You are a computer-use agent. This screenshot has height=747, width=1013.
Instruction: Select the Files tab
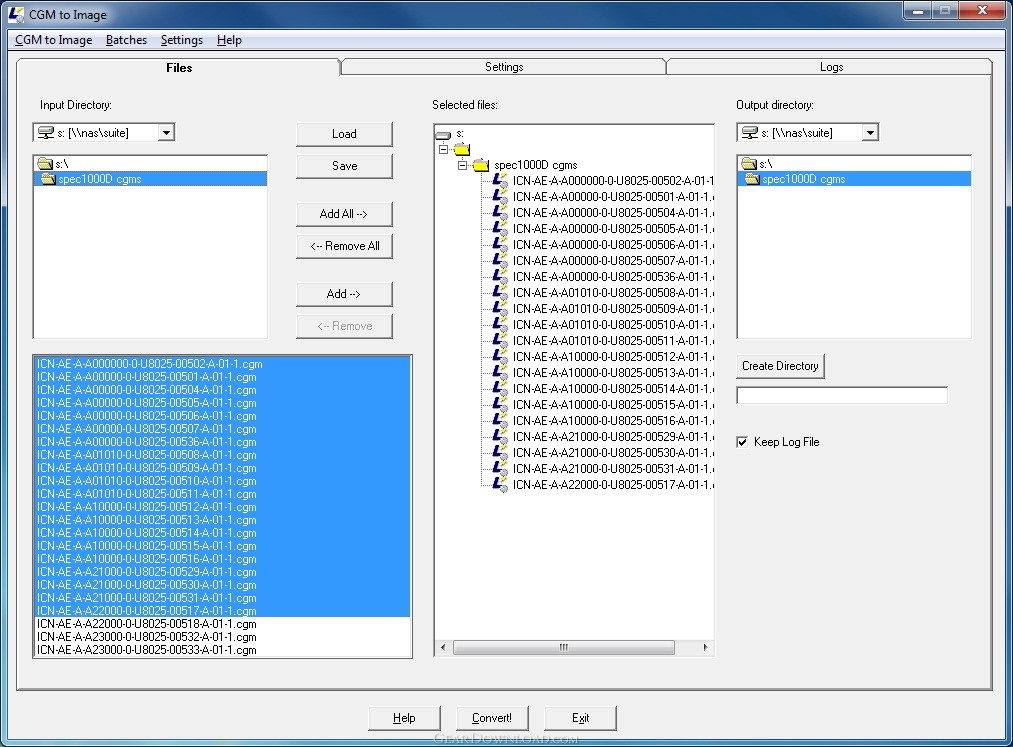coord(179,67)
